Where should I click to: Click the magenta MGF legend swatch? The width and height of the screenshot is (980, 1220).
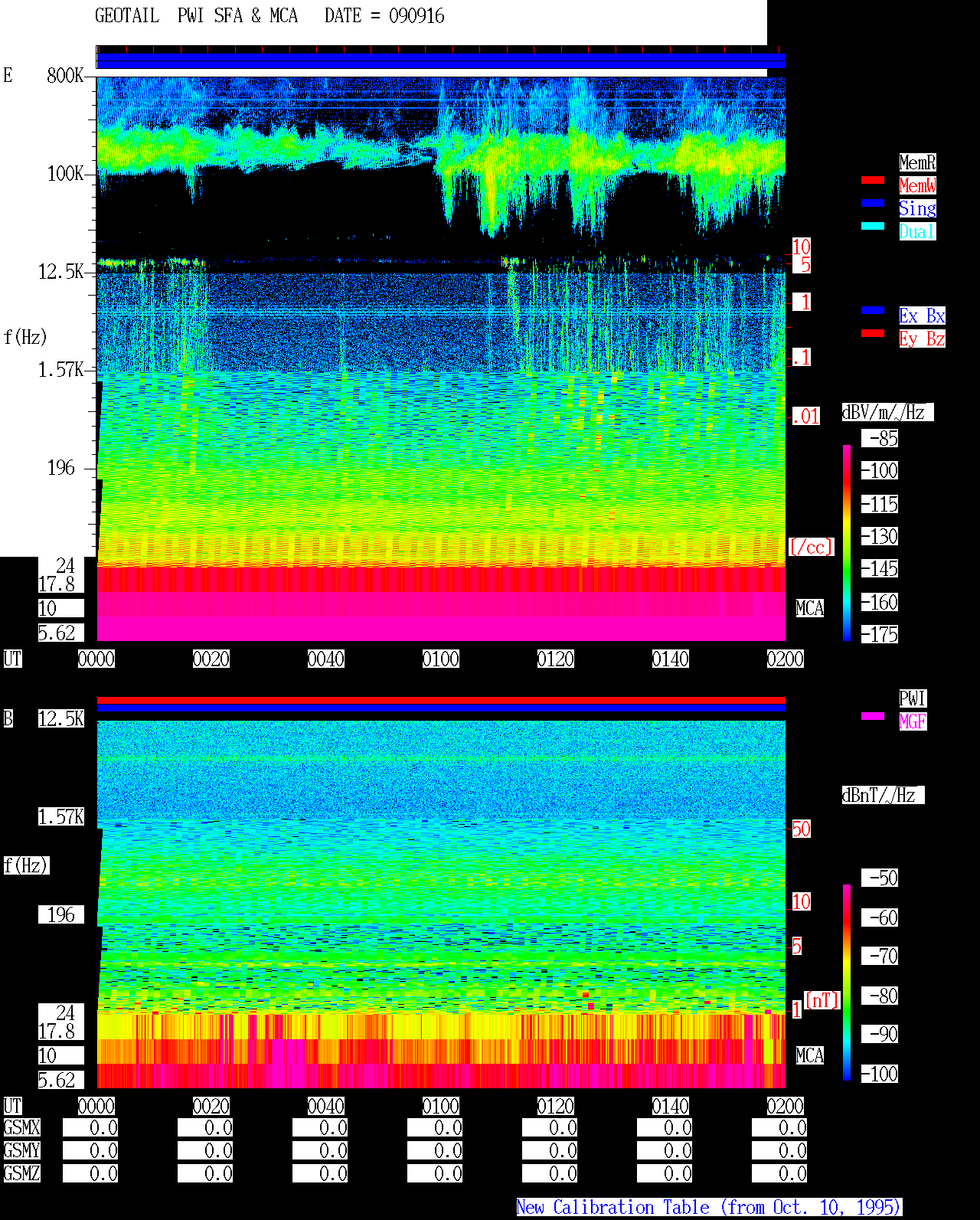873,716
